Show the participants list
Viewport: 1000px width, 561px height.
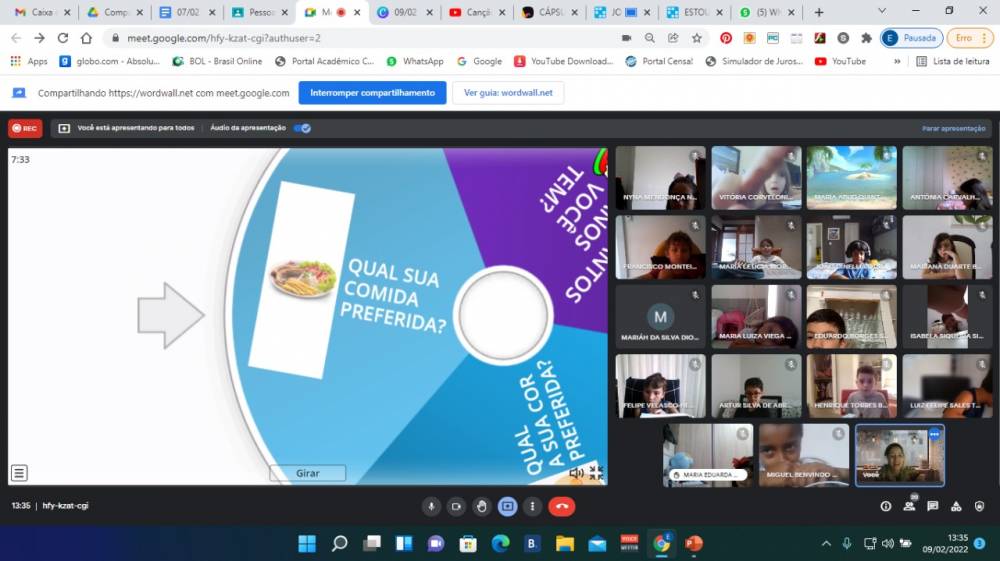(909, 506)
